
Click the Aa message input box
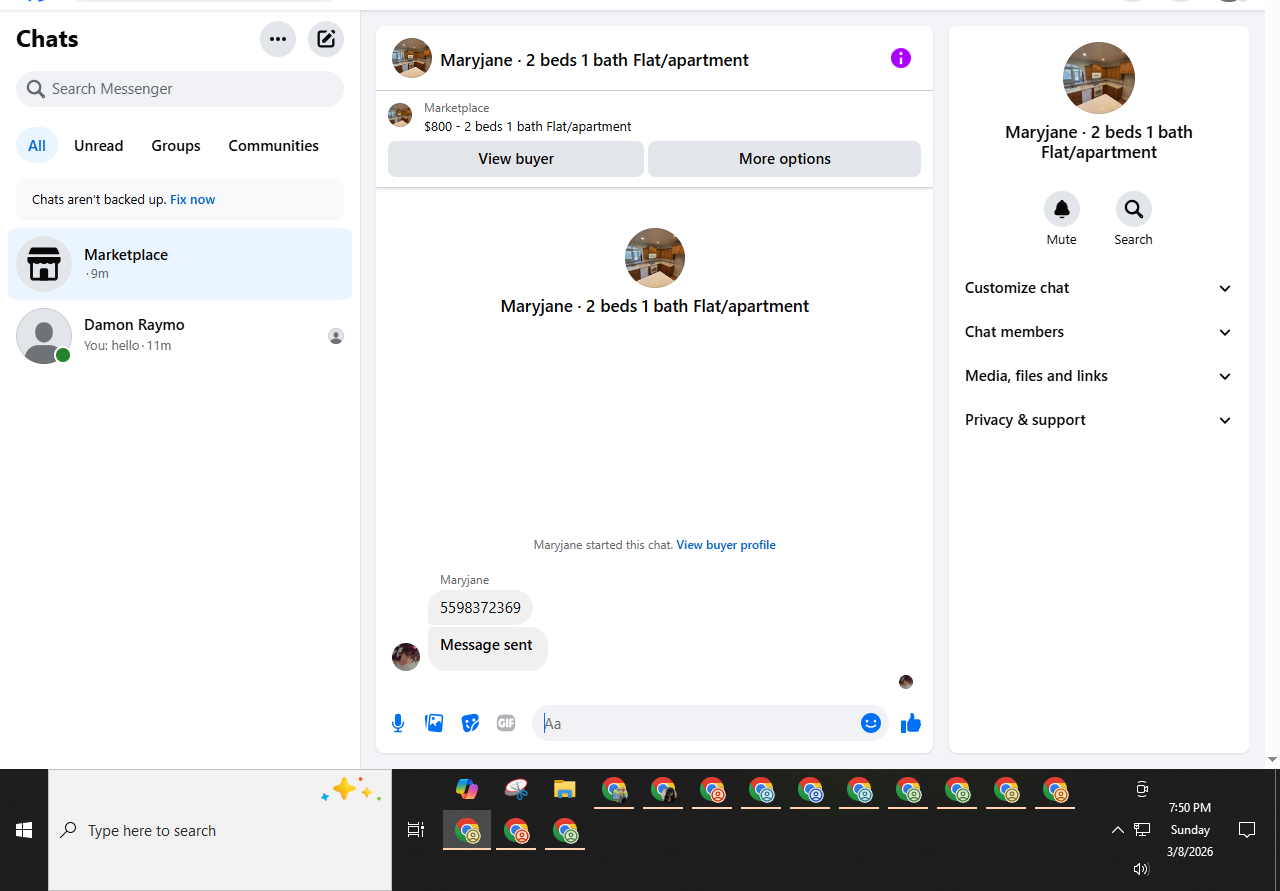698,723
